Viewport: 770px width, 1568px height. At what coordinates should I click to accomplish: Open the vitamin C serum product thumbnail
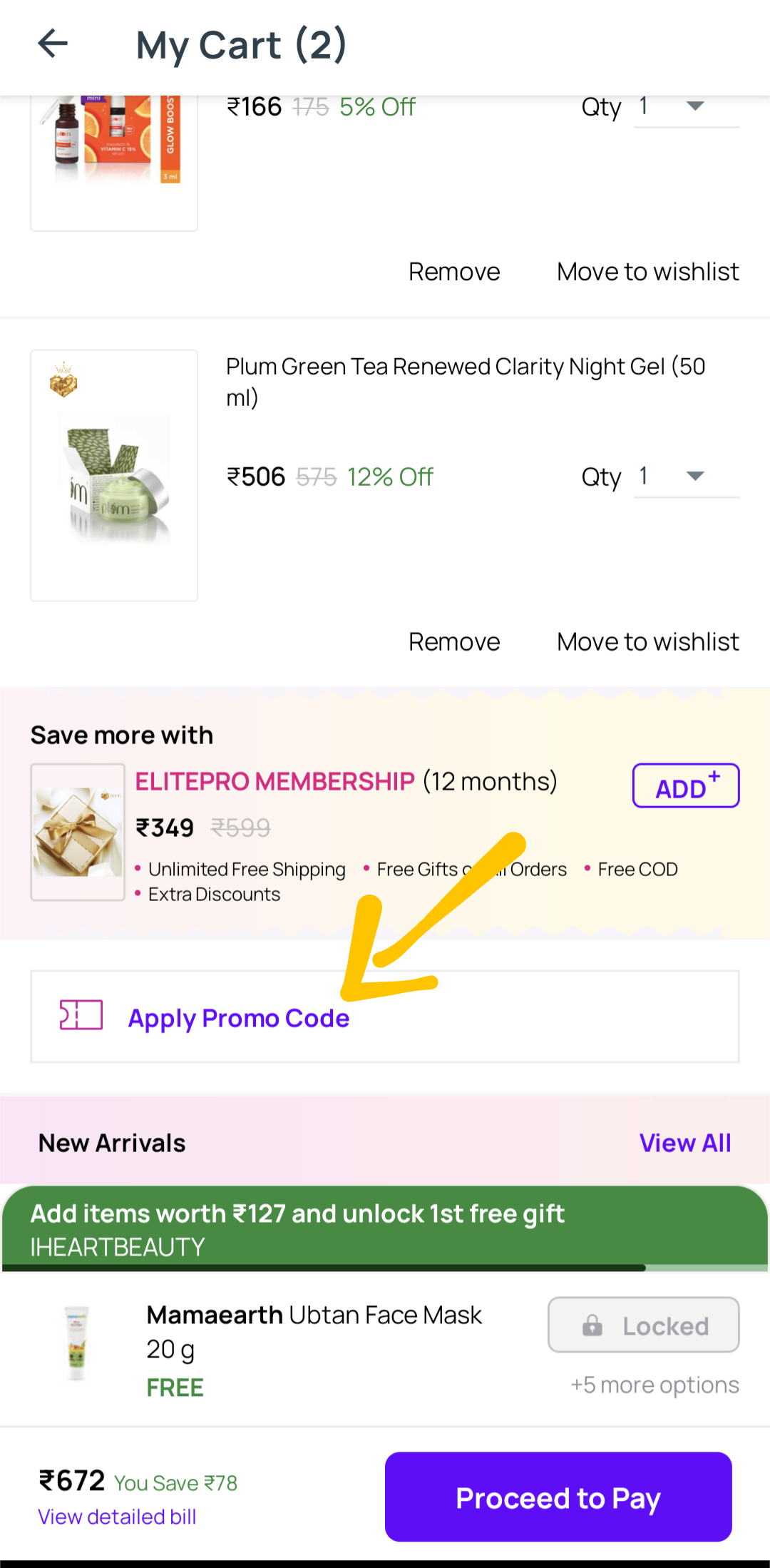[x=114, y=143]
